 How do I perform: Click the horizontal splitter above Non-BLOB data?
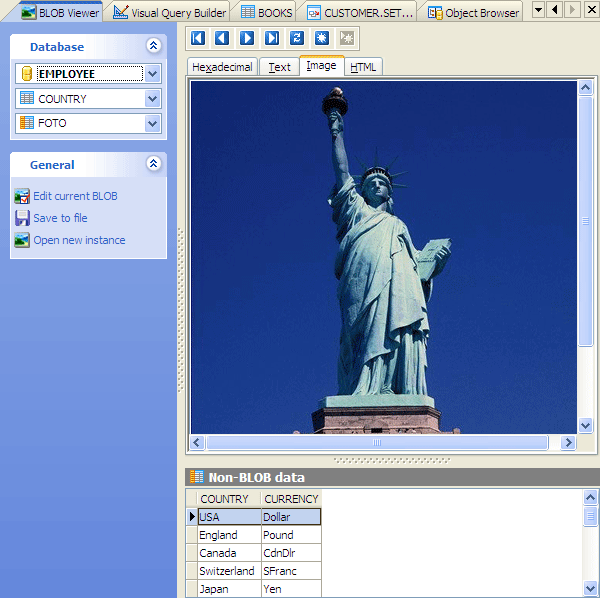tap(392, 460)
